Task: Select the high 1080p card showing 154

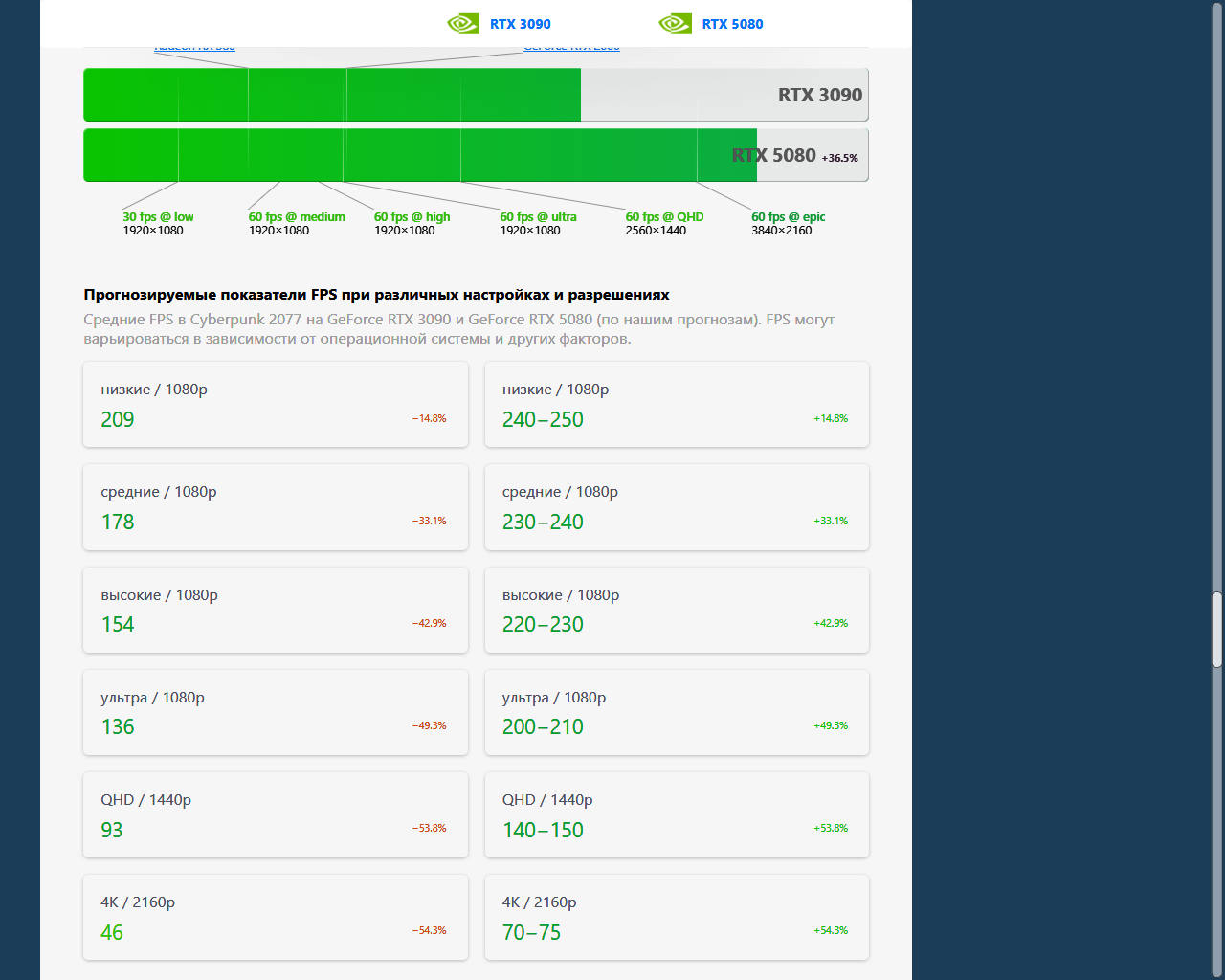Action: 276,610
